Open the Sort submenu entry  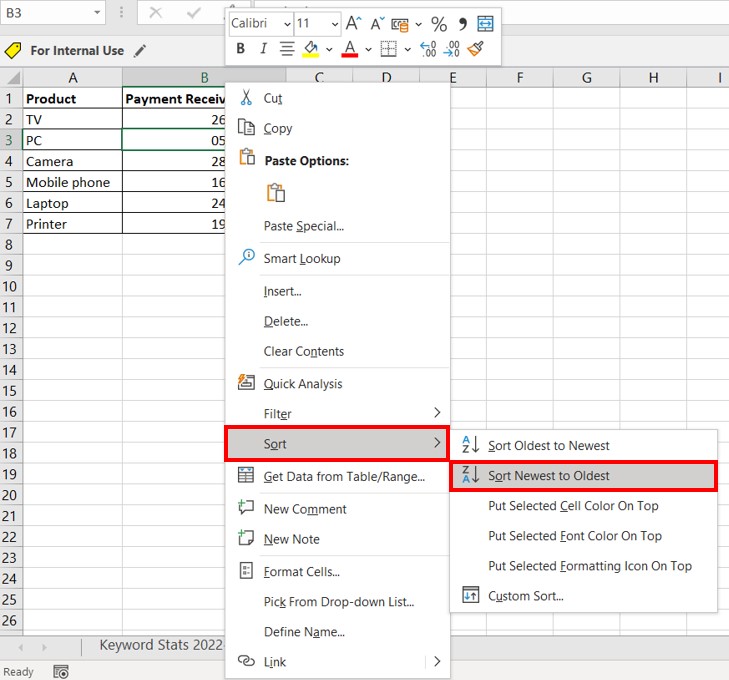coord(337,443)
